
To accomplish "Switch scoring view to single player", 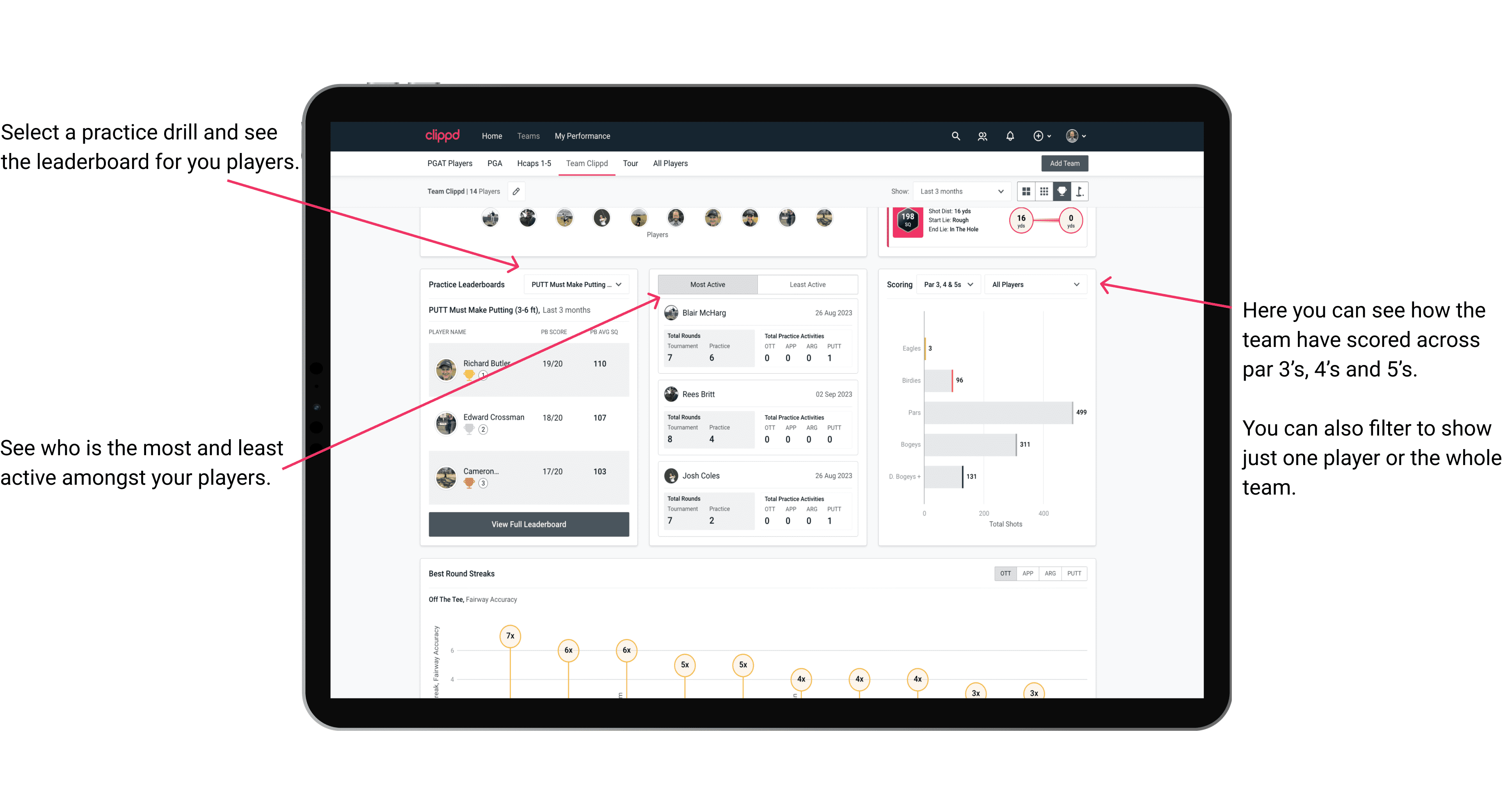I will pos(1040,285).
